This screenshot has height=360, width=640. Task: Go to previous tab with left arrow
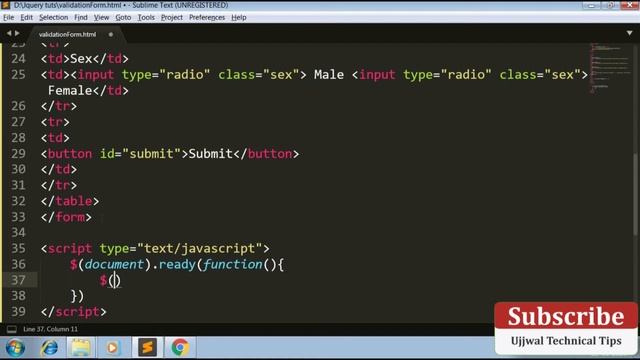pos(9,33)
